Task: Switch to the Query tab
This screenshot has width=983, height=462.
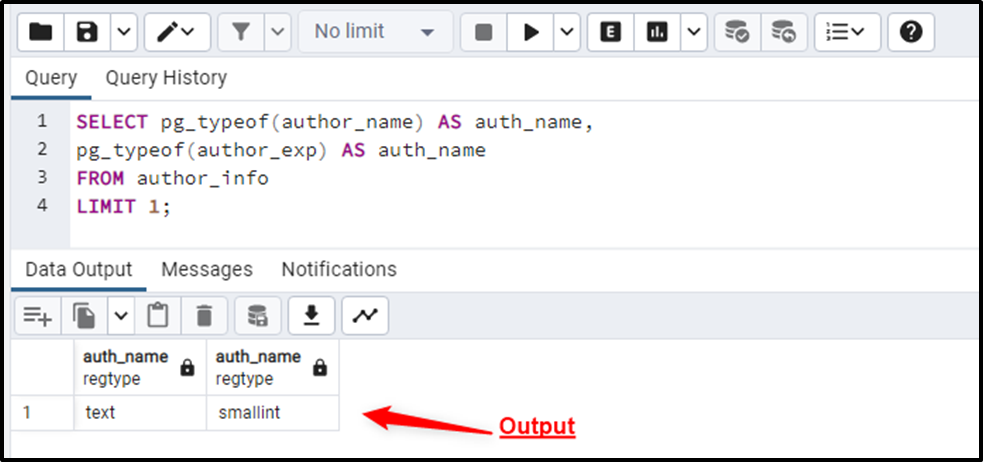Action: 51,78
